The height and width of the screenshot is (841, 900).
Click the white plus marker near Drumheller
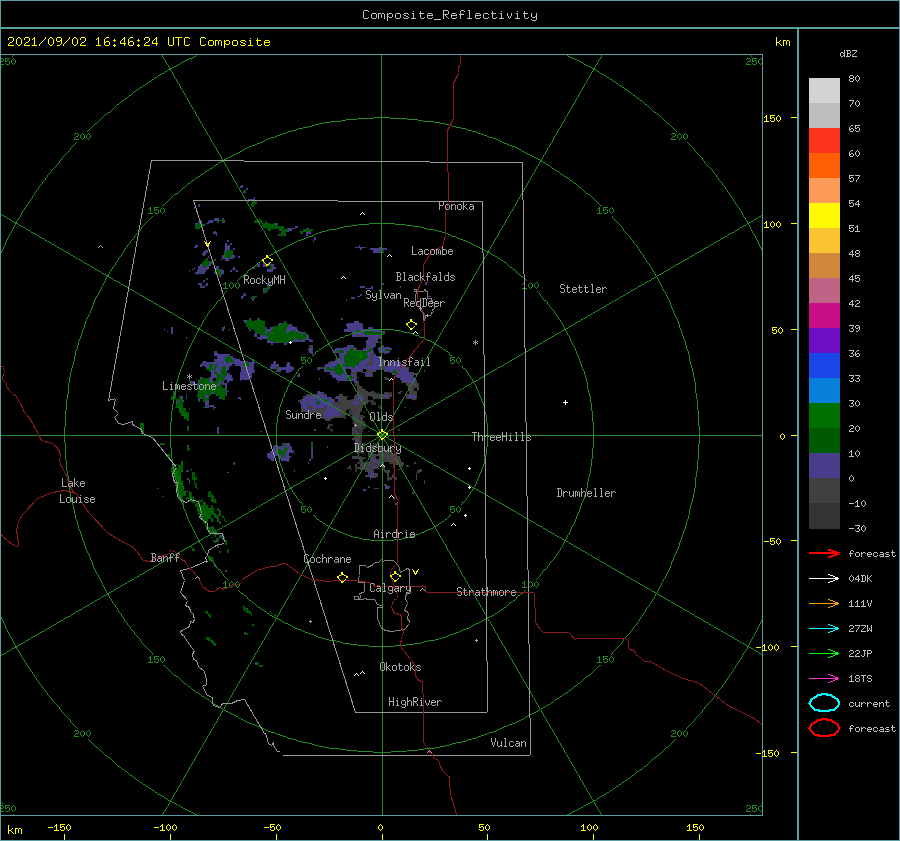[565, 402]
